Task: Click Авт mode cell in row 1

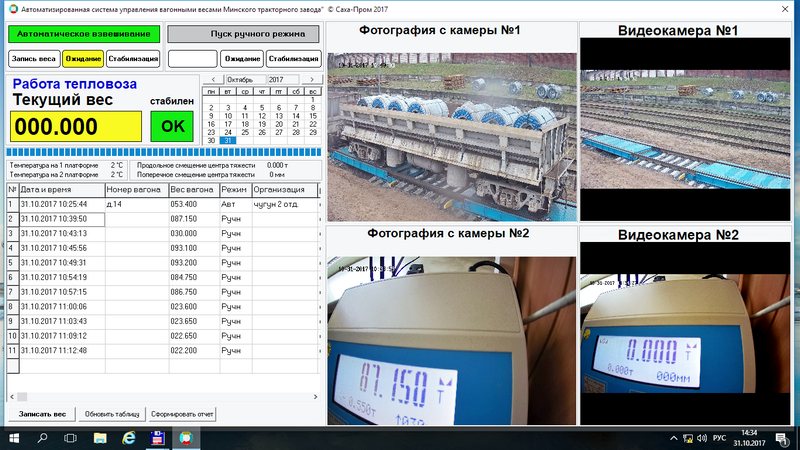Action: [x=235, y=204]
